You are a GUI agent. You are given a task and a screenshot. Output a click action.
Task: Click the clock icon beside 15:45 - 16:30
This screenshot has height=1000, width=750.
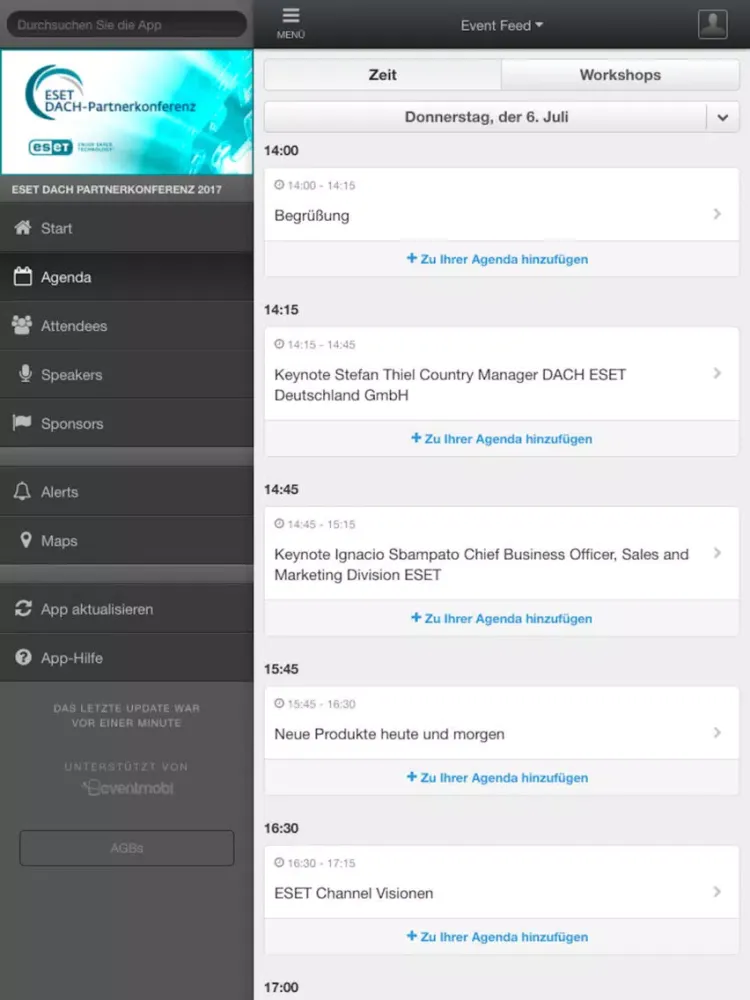point(279,703)
